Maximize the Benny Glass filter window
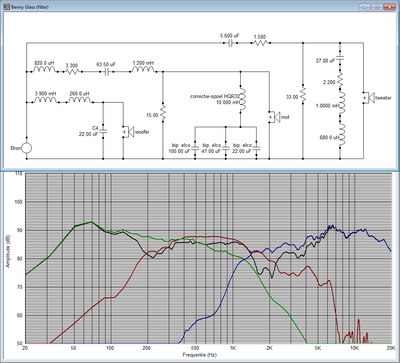The width and height of the screenshot is (400, 363). 377,6
